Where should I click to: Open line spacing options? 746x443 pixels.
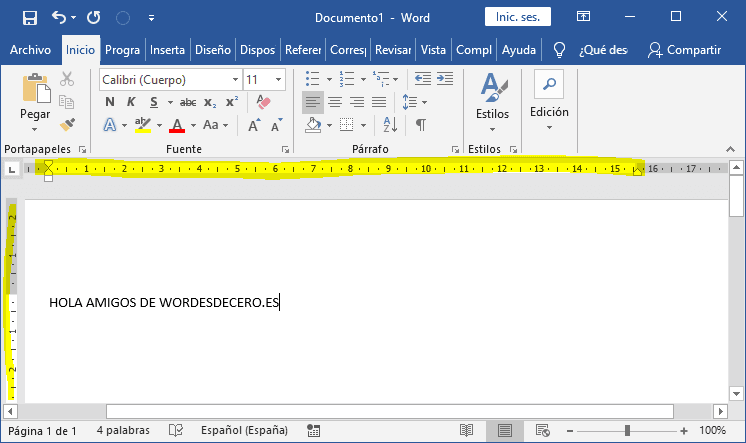(x=414, y=102)
